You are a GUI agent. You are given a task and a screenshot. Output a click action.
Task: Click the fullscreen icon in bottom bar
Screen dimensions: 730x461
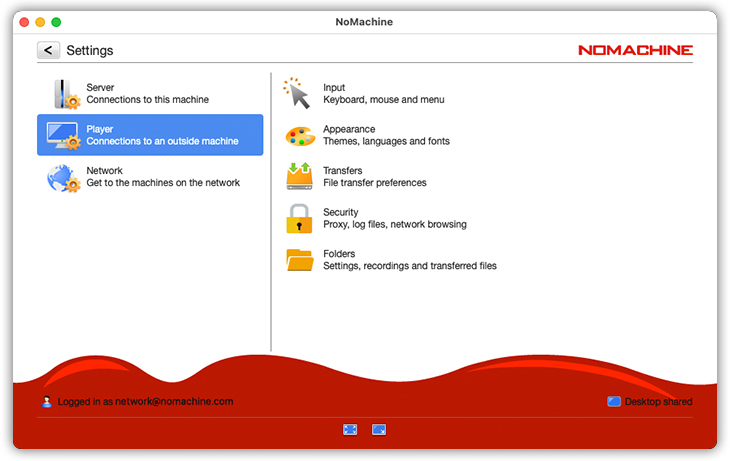tap(350, 430)
